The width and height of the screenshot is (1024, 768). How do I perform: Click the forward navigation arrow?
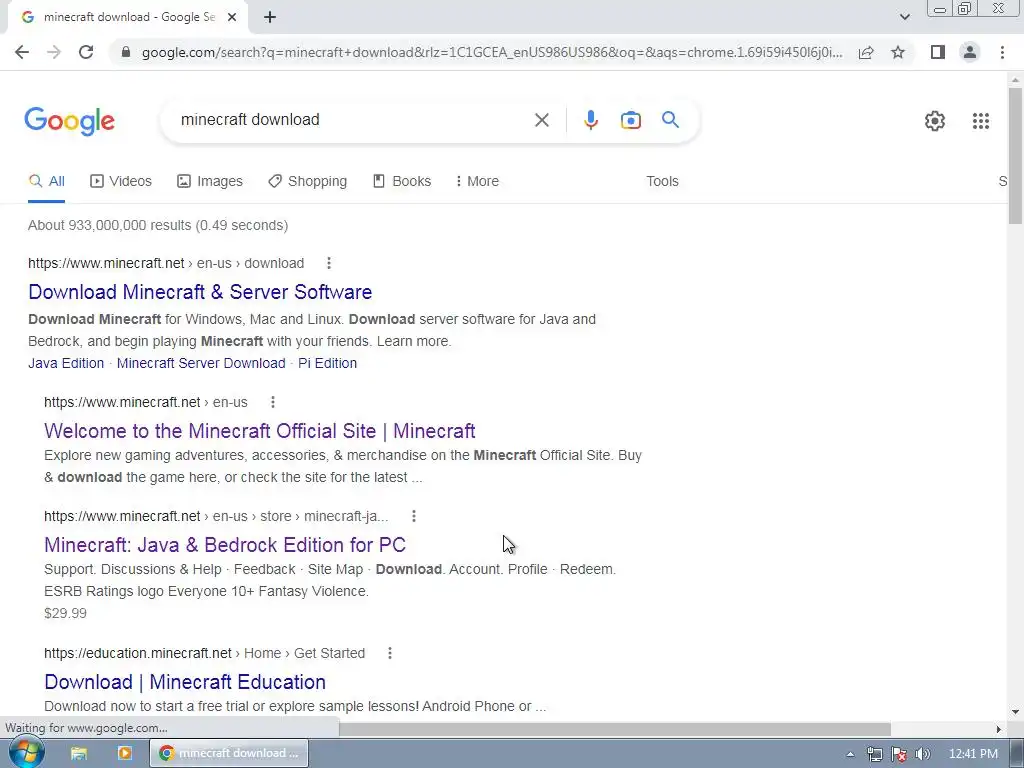coord(54,52)
